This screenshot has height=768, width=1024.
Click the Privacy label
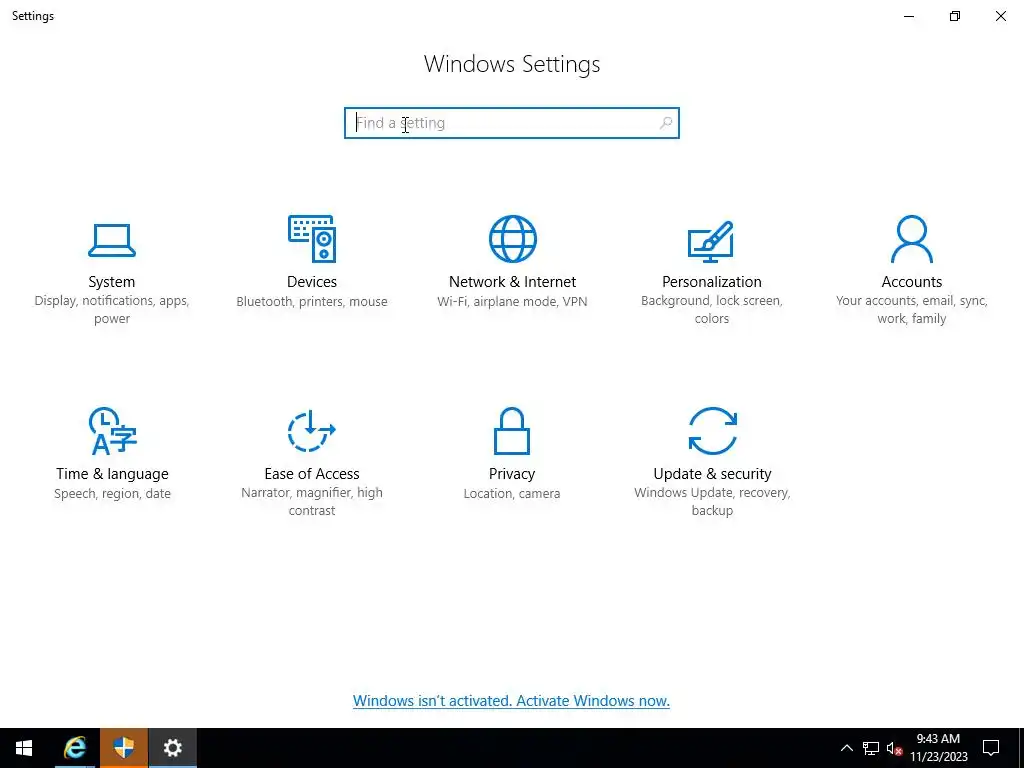click(512, 473)
